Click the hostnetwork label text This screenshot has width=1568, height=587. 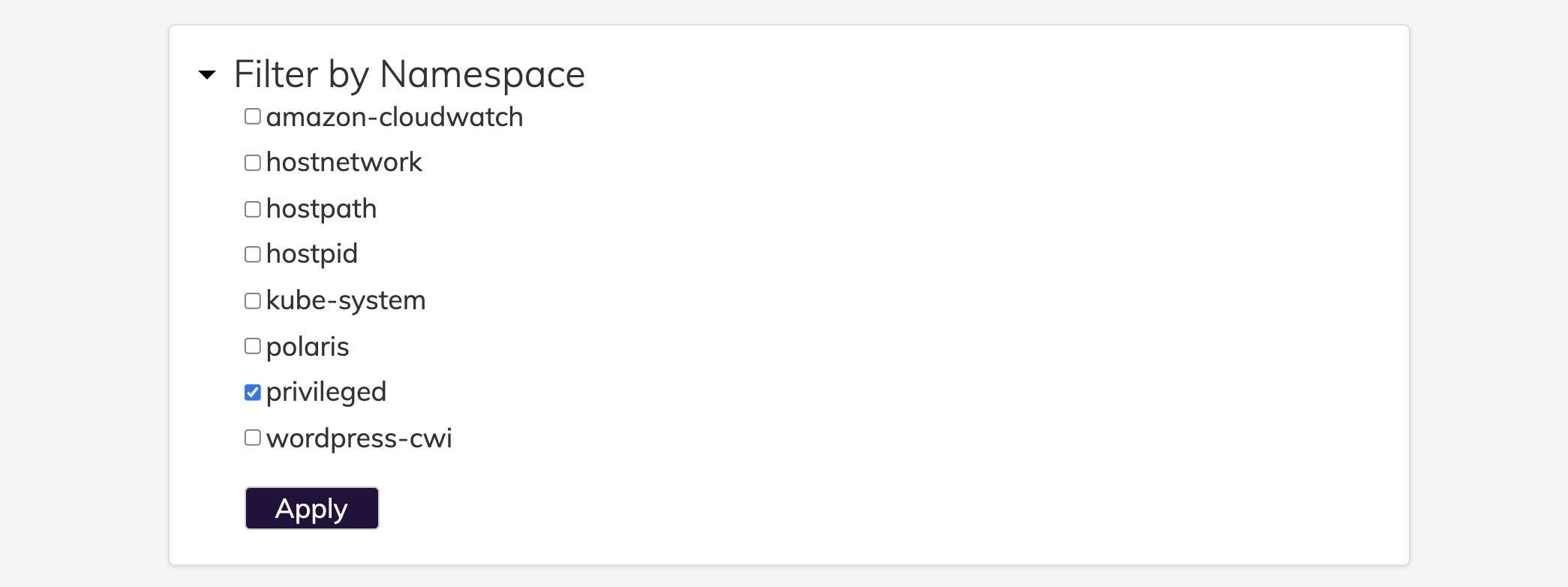click(344, 162)
